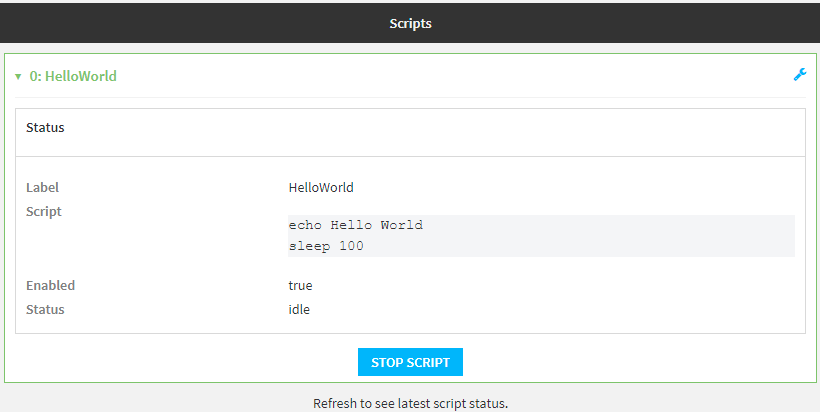Open HelloWorld script settings wrench icon
The height and width of the screenshot is (412, 820).
tap(799, 75)
